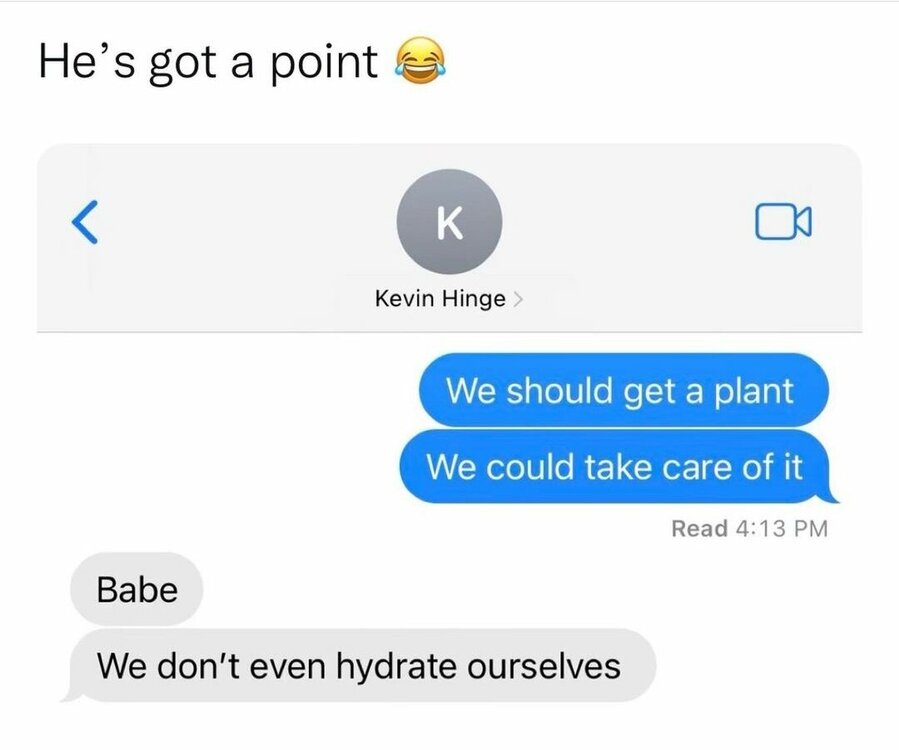Tap the gray "Babe" message
This screenshot has height=750, width=899.
click(x=136, y=589)
